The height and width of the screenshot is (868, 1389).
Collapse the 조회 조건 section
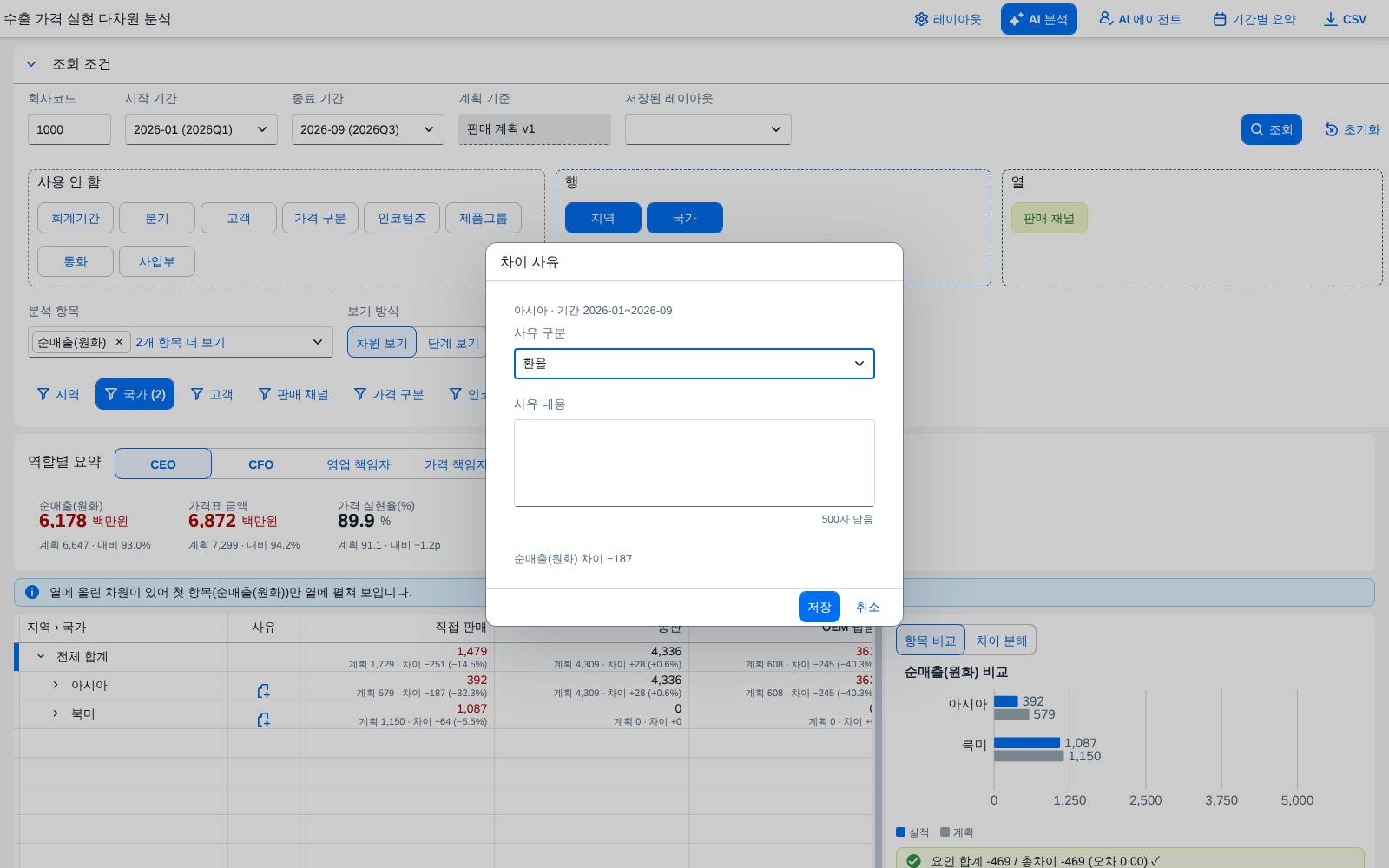(31, 64)
